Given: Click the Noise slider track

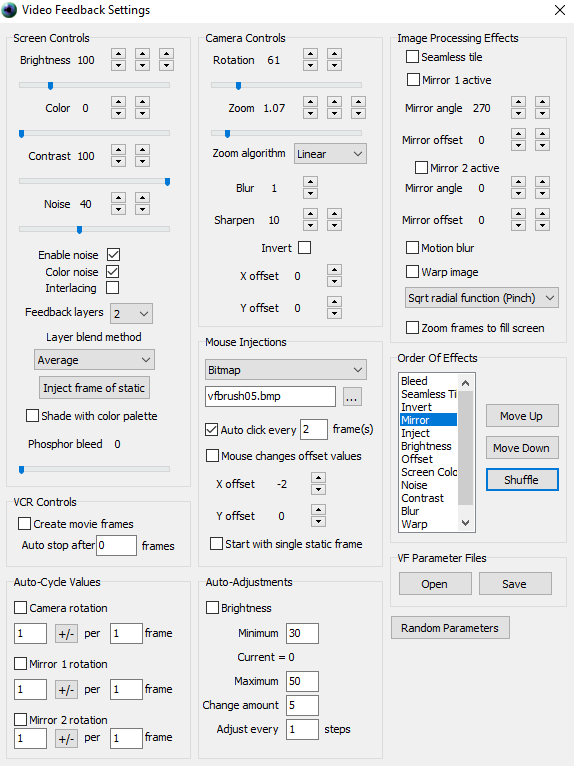Looking at the screenshot, I should click(94, 229).
